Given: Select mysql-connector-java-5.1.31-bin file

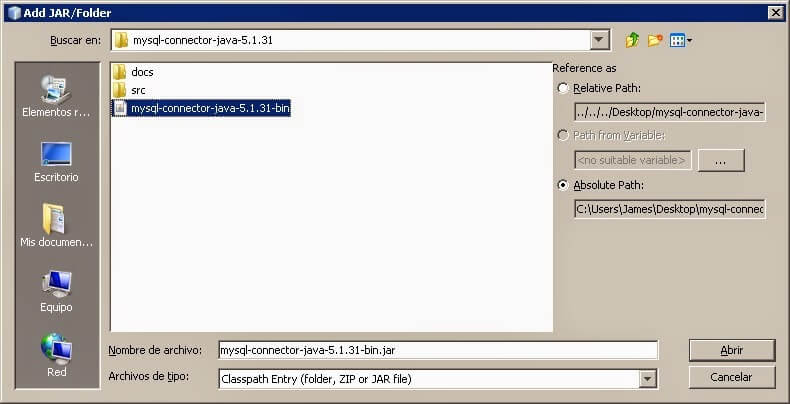Looking at the screenshot, I should pyautogui.click(x=201, y=108).
